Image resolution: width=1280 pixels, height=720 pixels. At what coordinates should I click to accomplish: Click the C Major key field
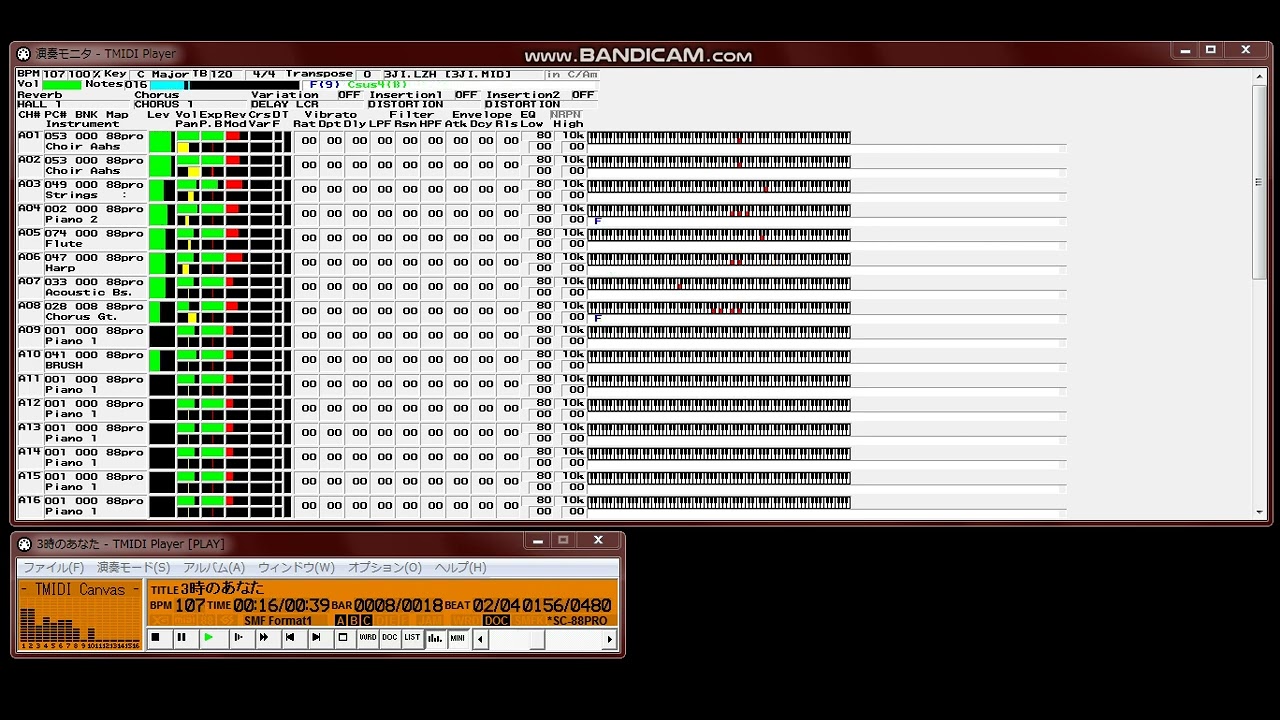(x=163, y=74)
